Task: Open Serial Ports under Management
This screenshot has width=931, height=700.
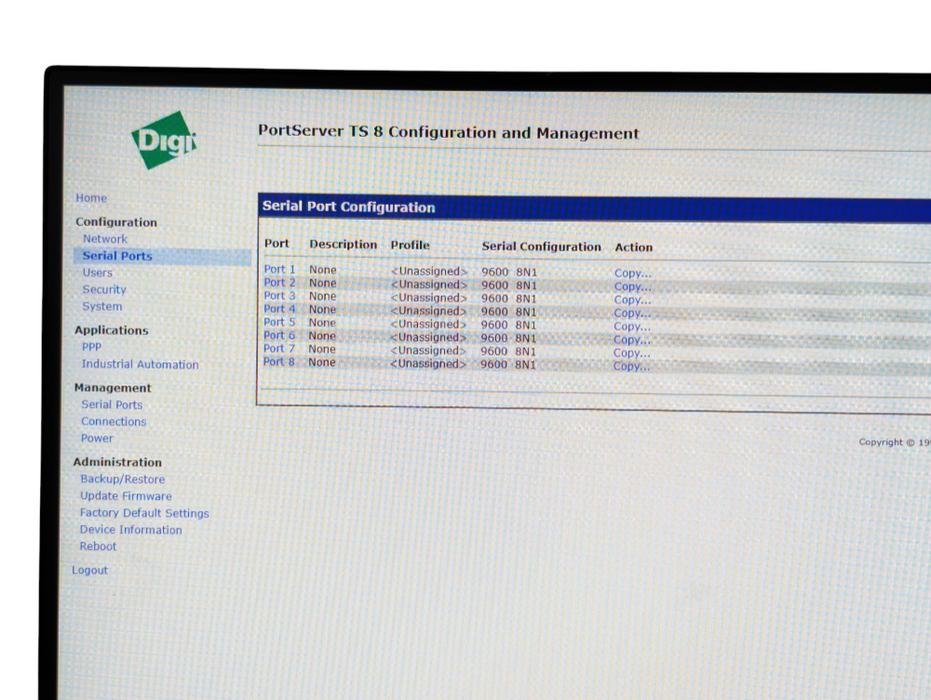Action: pyautogui.click(x=111, y=404)
